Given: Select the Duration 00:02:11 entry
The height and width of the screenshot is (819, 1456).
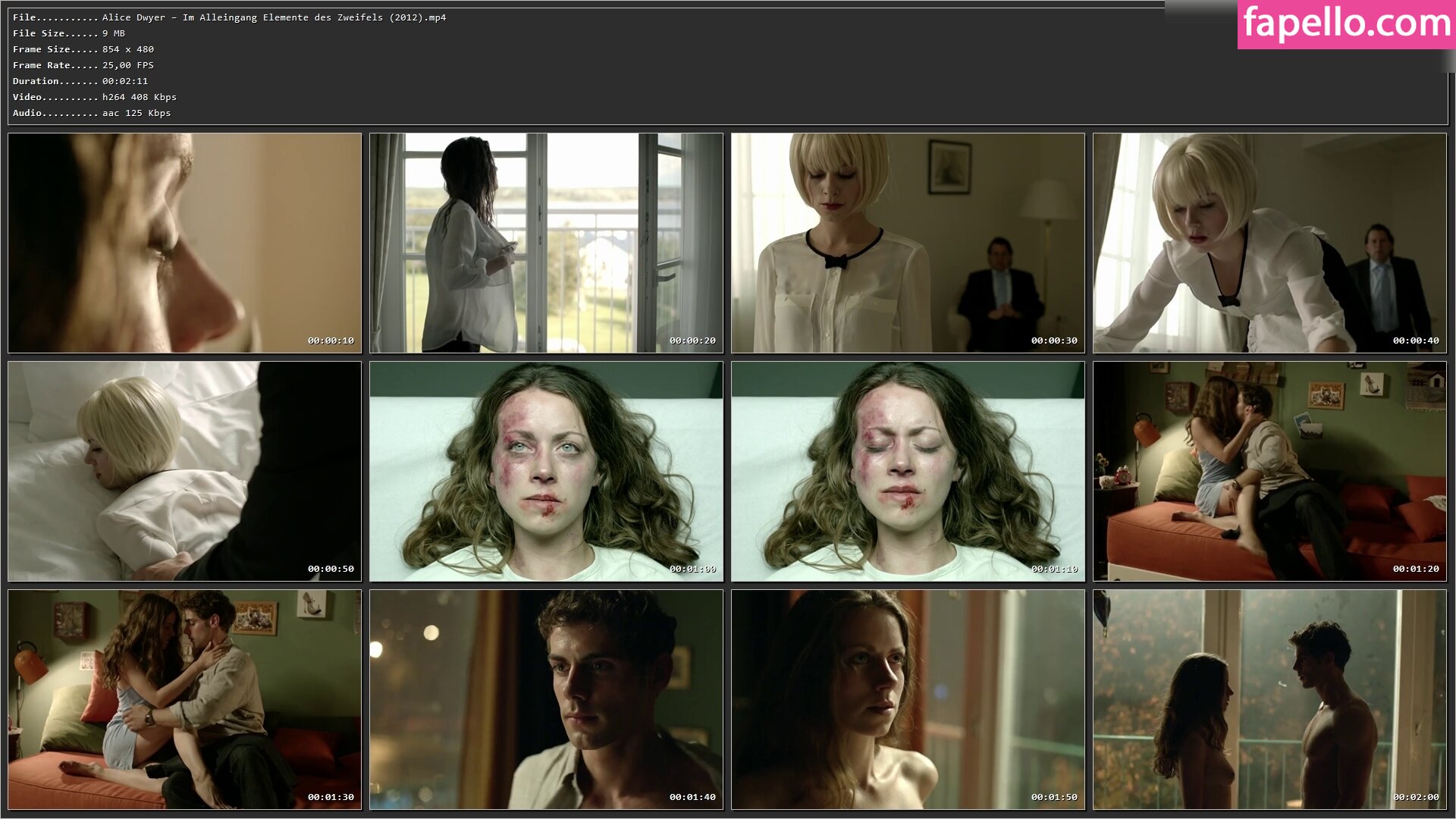Looking at the screenshot, I should [x=80, y=81].
